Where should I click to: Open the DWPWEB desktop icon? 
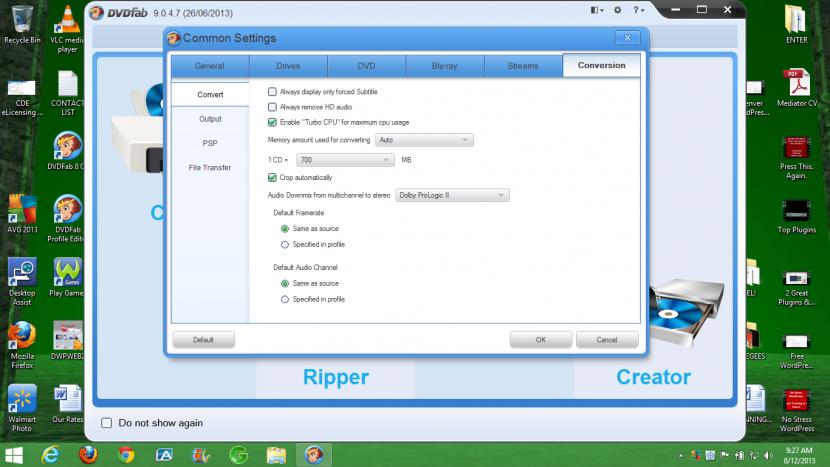tap(67, 340)
